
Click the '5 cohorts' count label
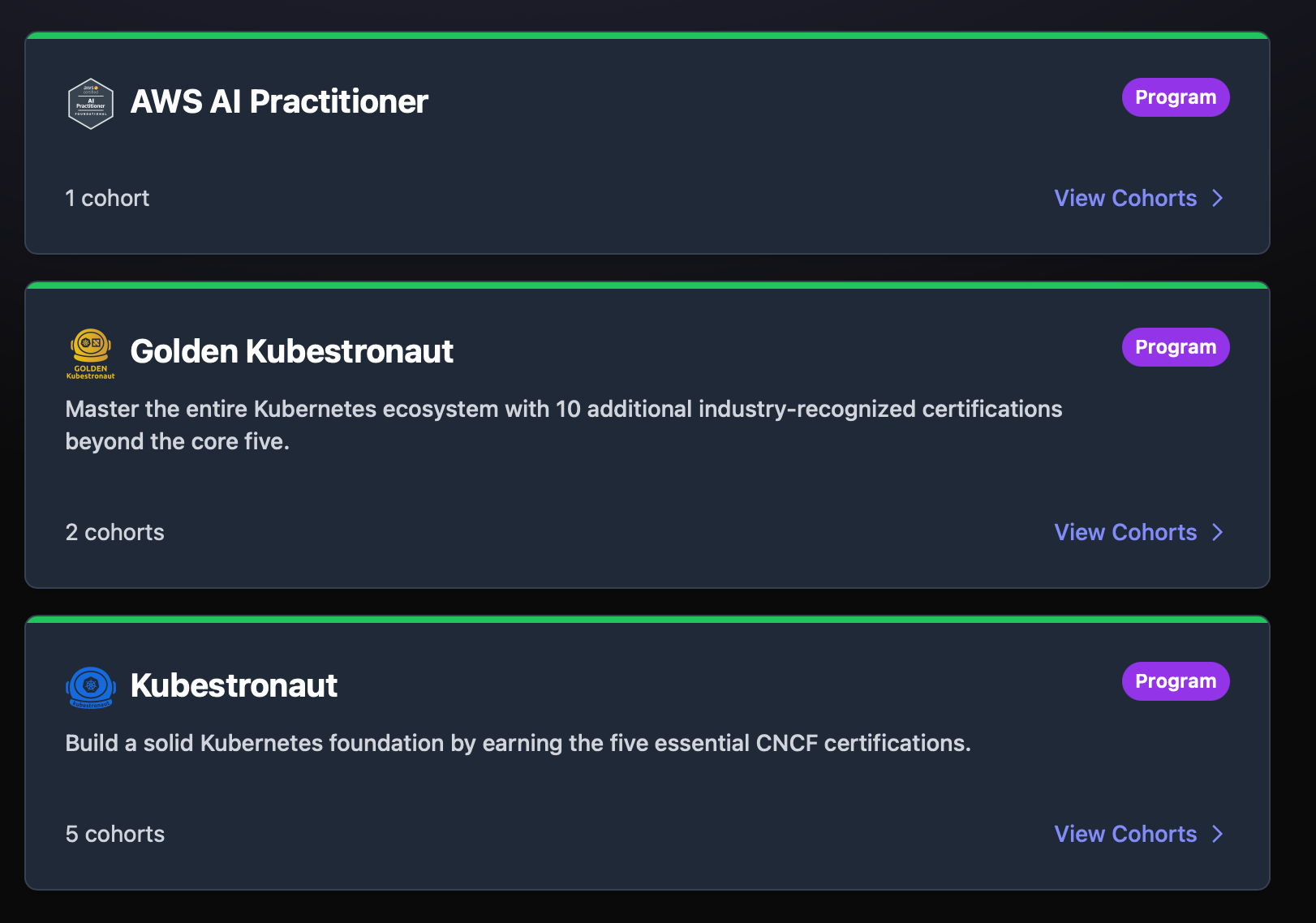coord(114,834)
